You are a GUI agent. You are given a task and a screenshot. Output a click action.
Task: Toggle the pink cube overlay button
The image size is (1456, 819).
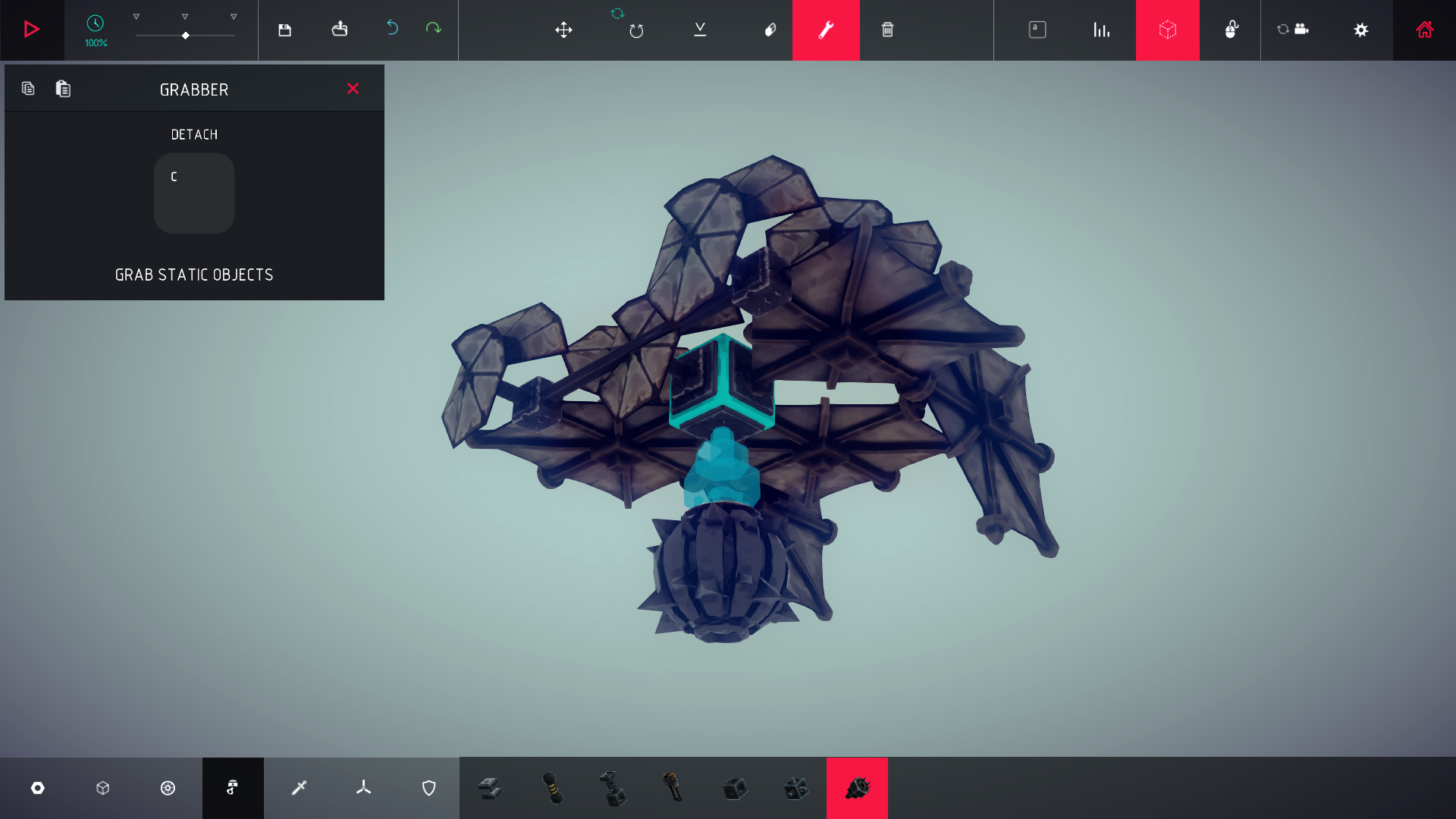tap(1167, 30)
